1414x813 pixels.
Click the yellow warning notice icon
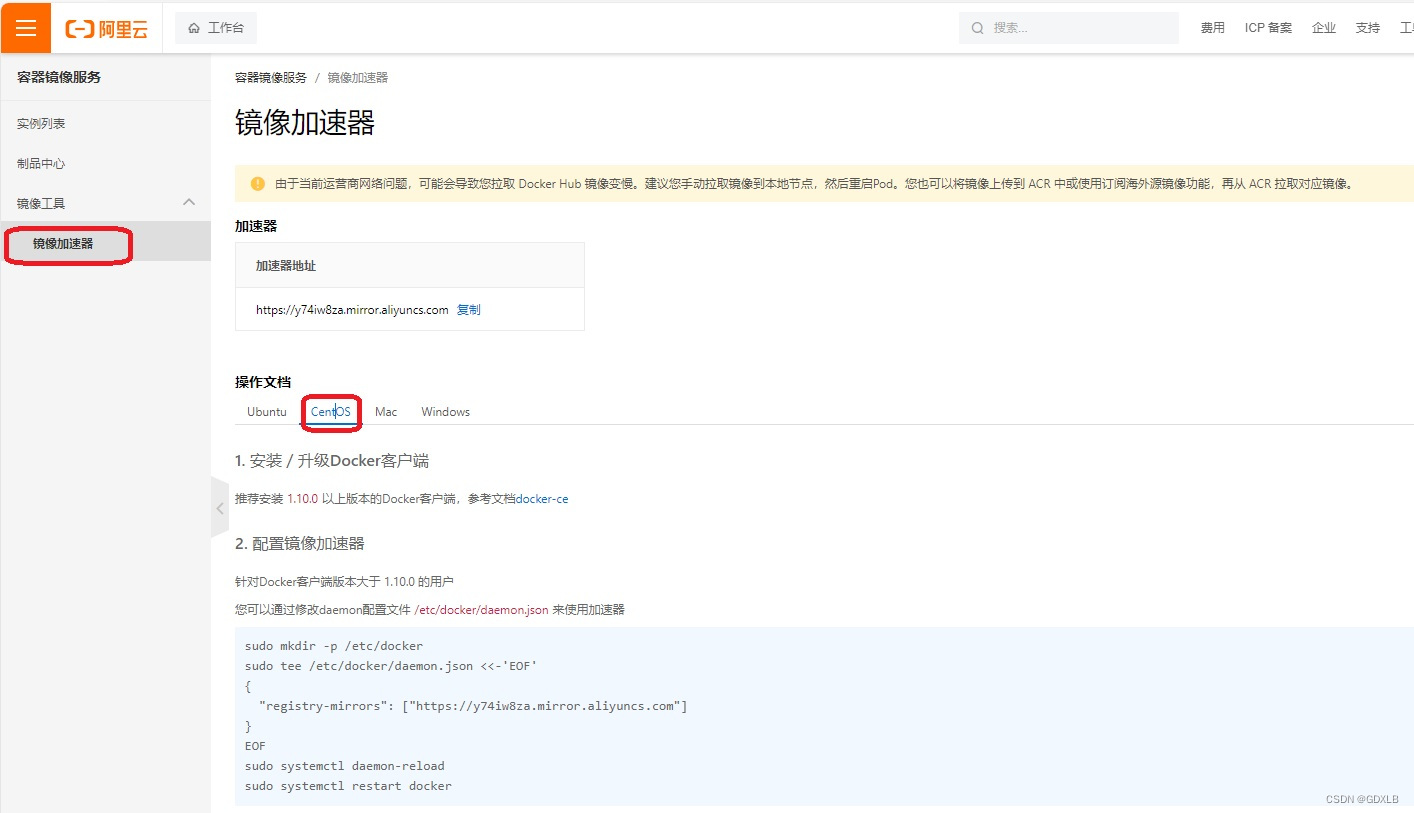(x=258, y=184)
